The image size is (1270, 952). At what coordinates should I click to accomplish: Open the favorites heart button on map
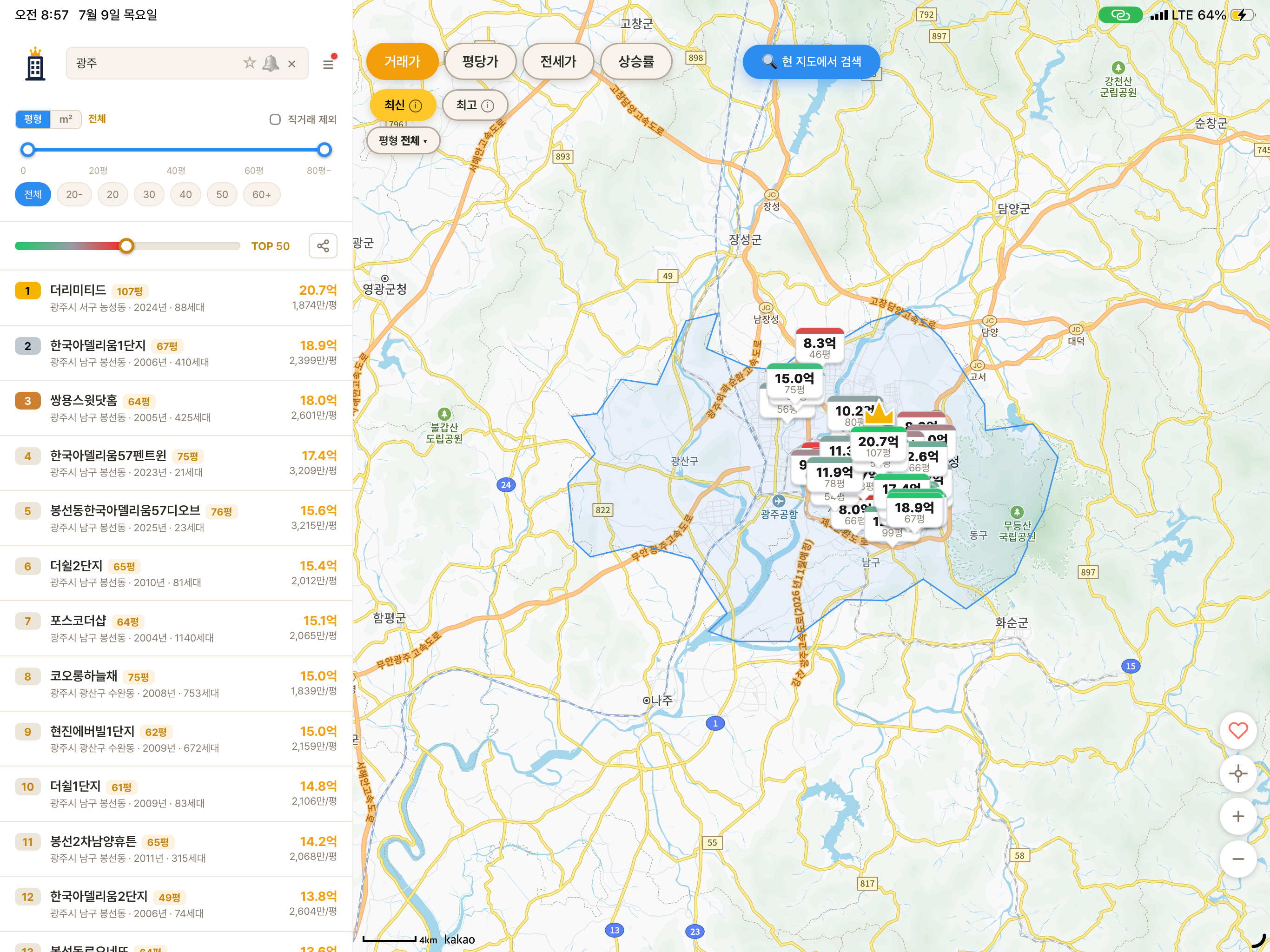tap(1238, 731)
